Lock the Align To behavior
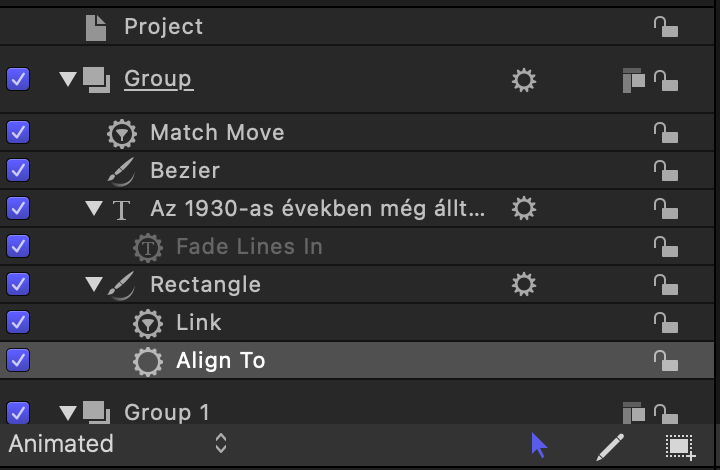The image size is (720, 470). (666, 361)
